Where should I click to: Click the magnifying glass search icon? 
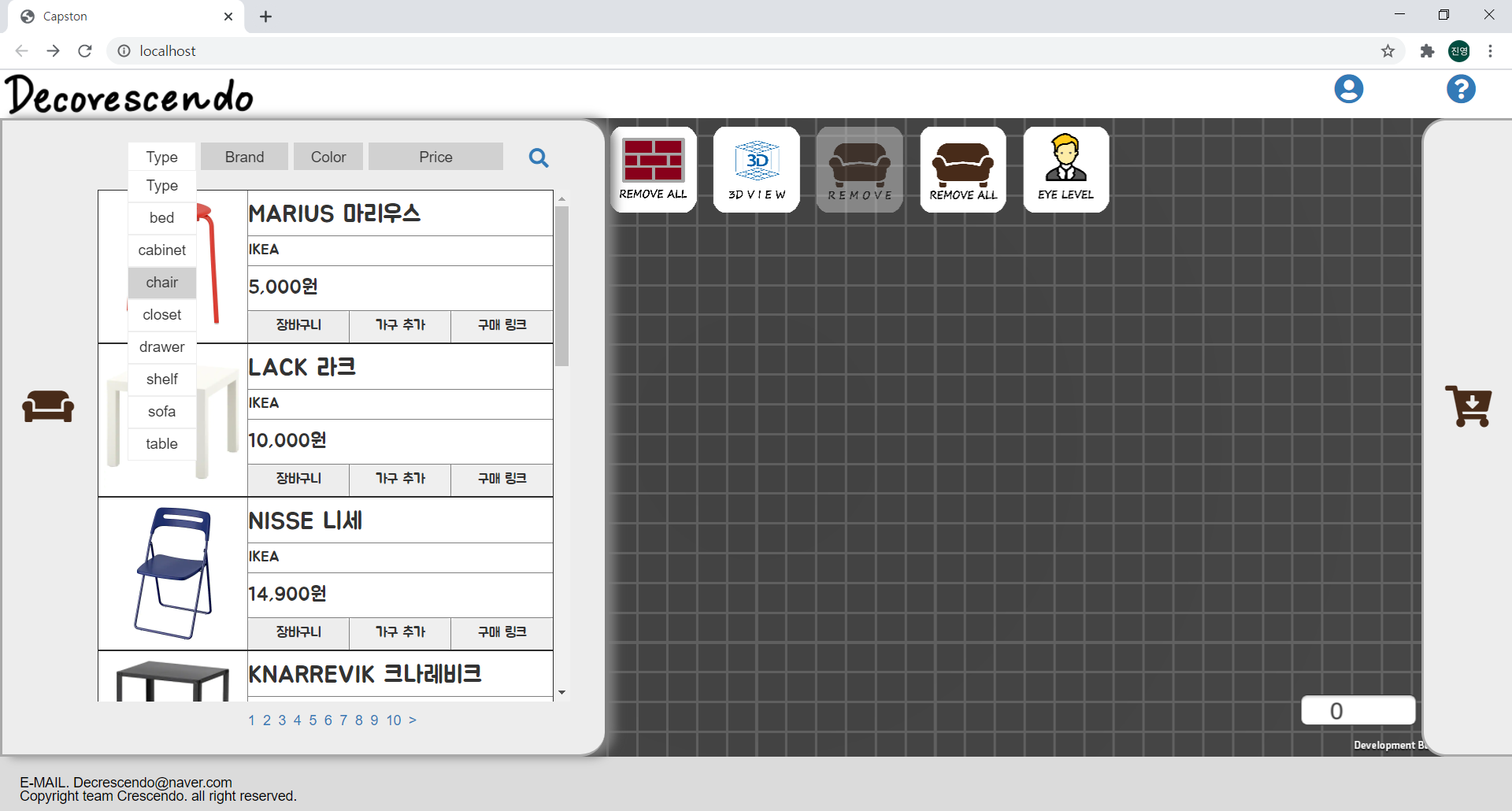click(539, 157)
